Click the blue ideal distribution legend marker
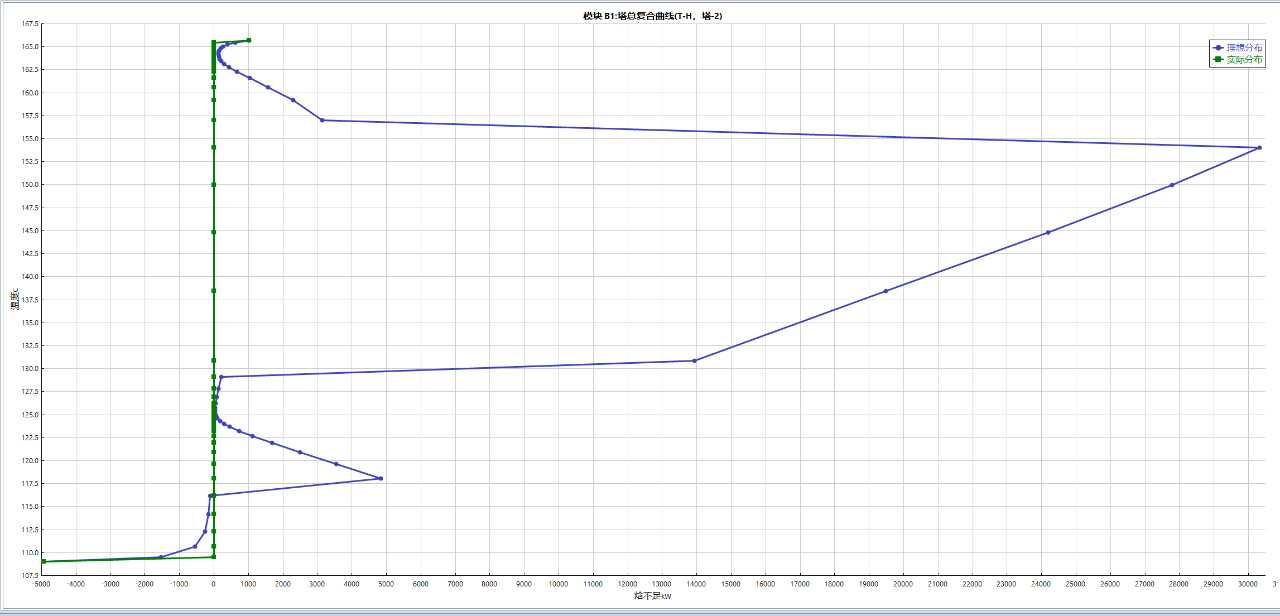Screen dimensions: 1280x616 pyautogui.click(x=1218, y=47)
